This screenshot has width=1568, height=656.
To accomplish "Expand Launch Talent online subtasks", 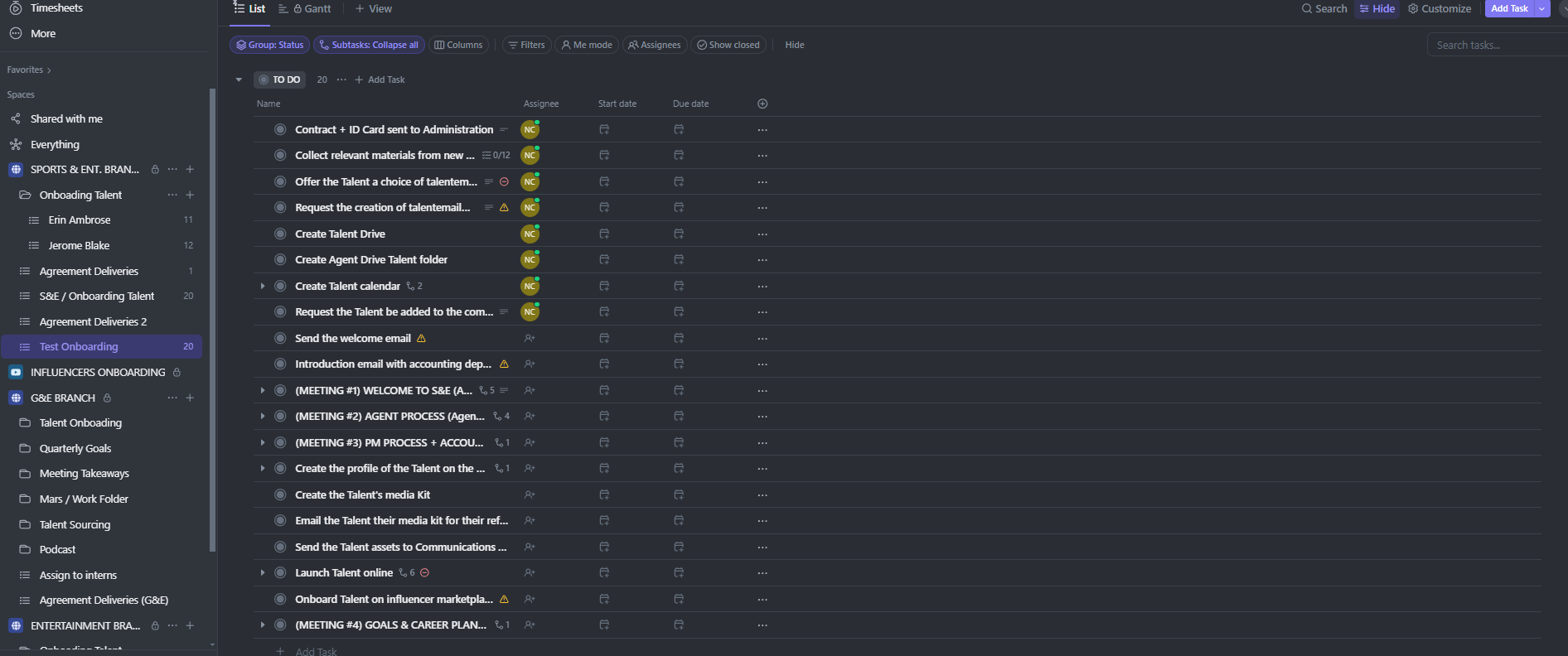I will [x=263, y=573].
